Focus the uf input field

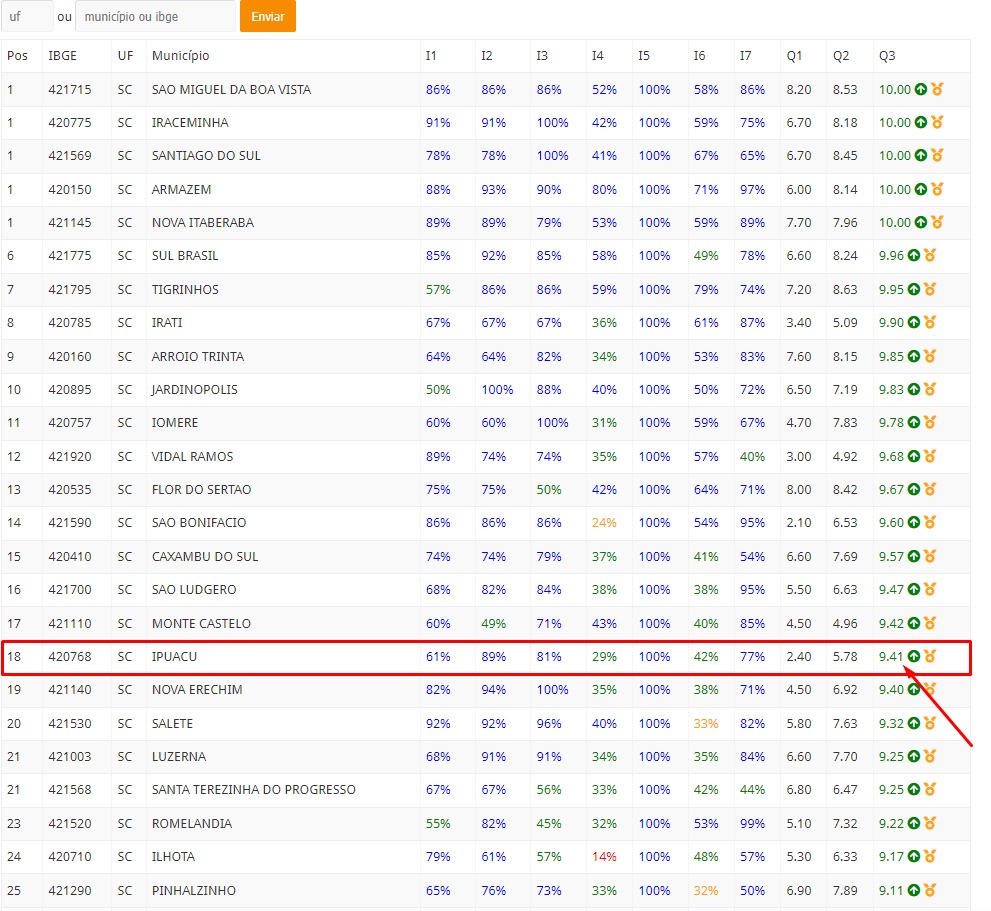(27, 17)
